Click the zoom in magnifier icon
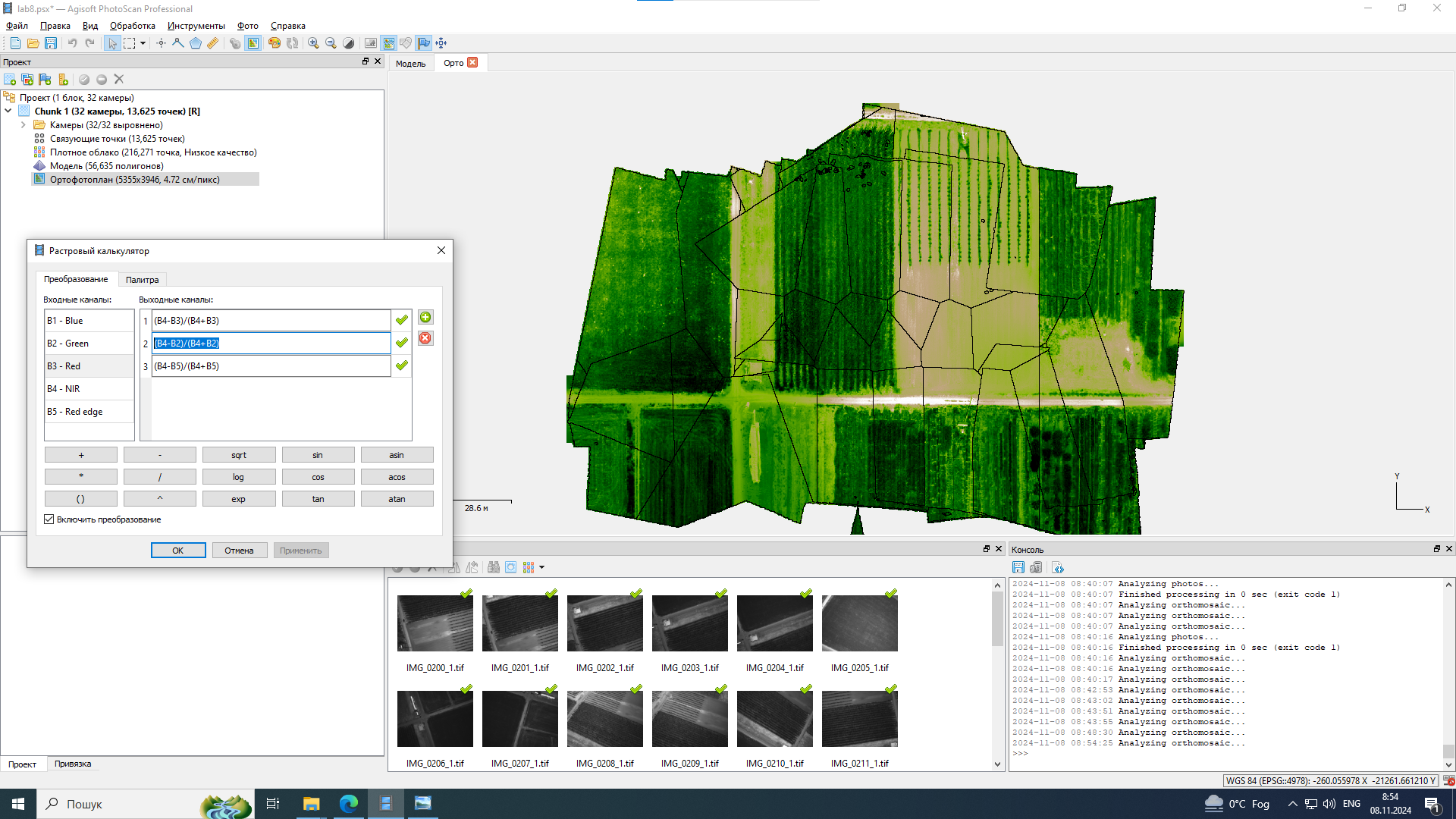The height and width of the screenshot is (819, 1456). click(x=313, y=43)
